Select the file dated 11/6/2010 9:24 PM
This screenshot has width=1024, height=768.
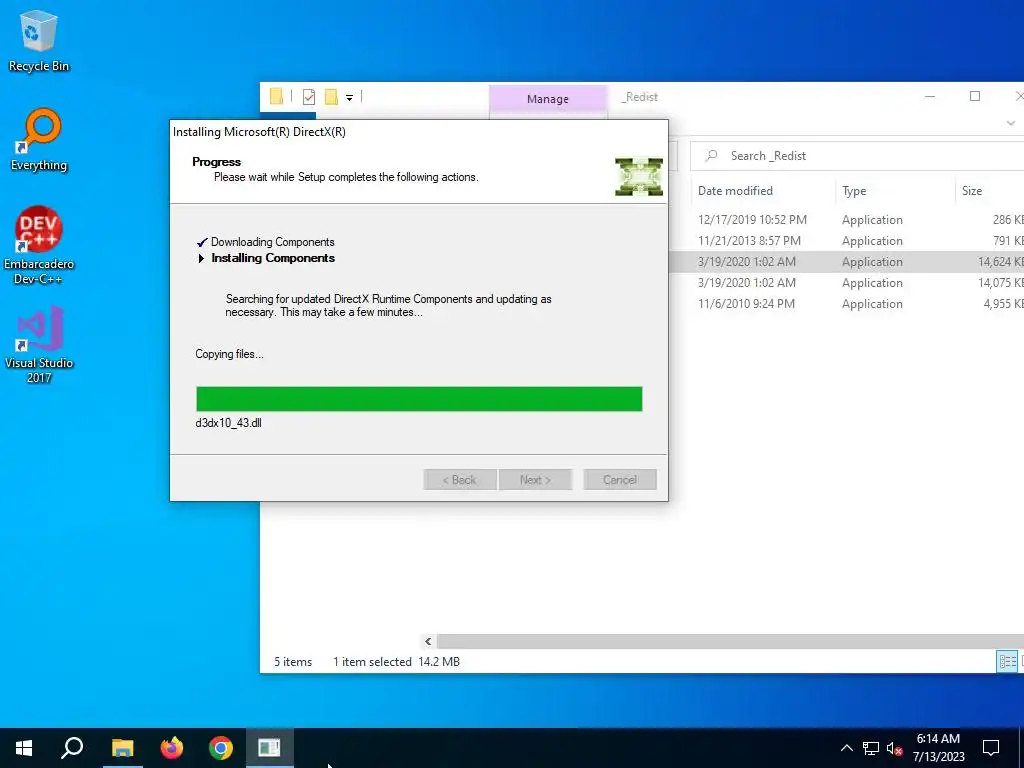tap(846, 304)
